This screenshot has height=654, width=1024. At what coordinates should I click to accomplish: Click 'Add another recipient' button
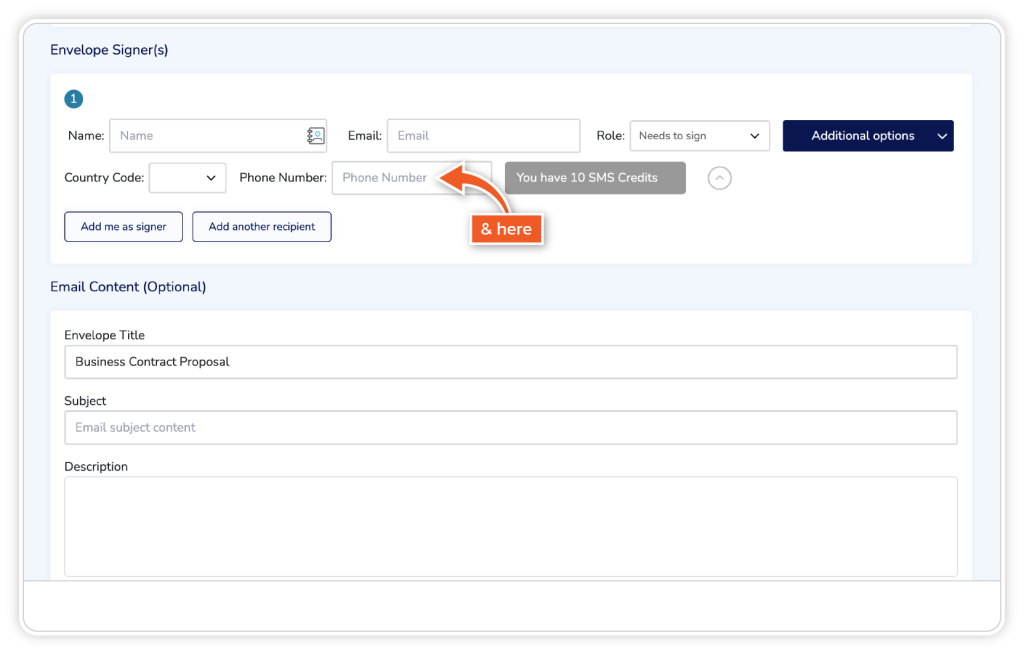tap(261, 227)
